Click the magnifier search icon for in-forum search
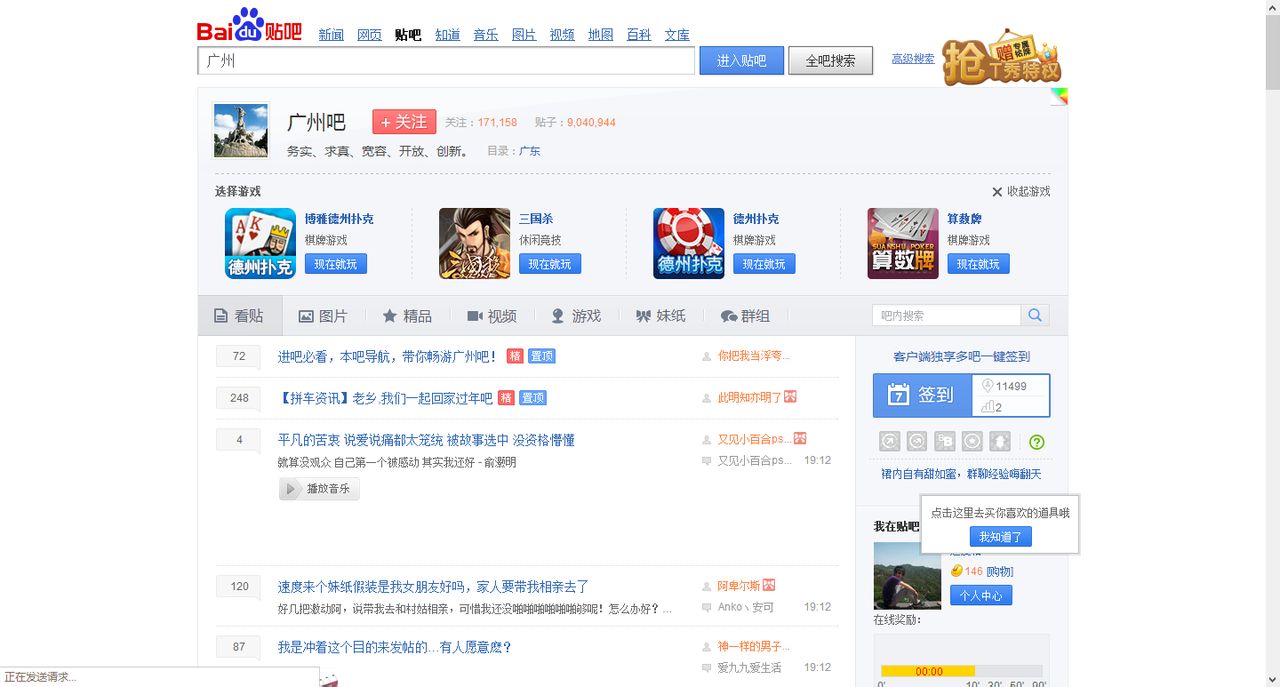 (1035, 315)
